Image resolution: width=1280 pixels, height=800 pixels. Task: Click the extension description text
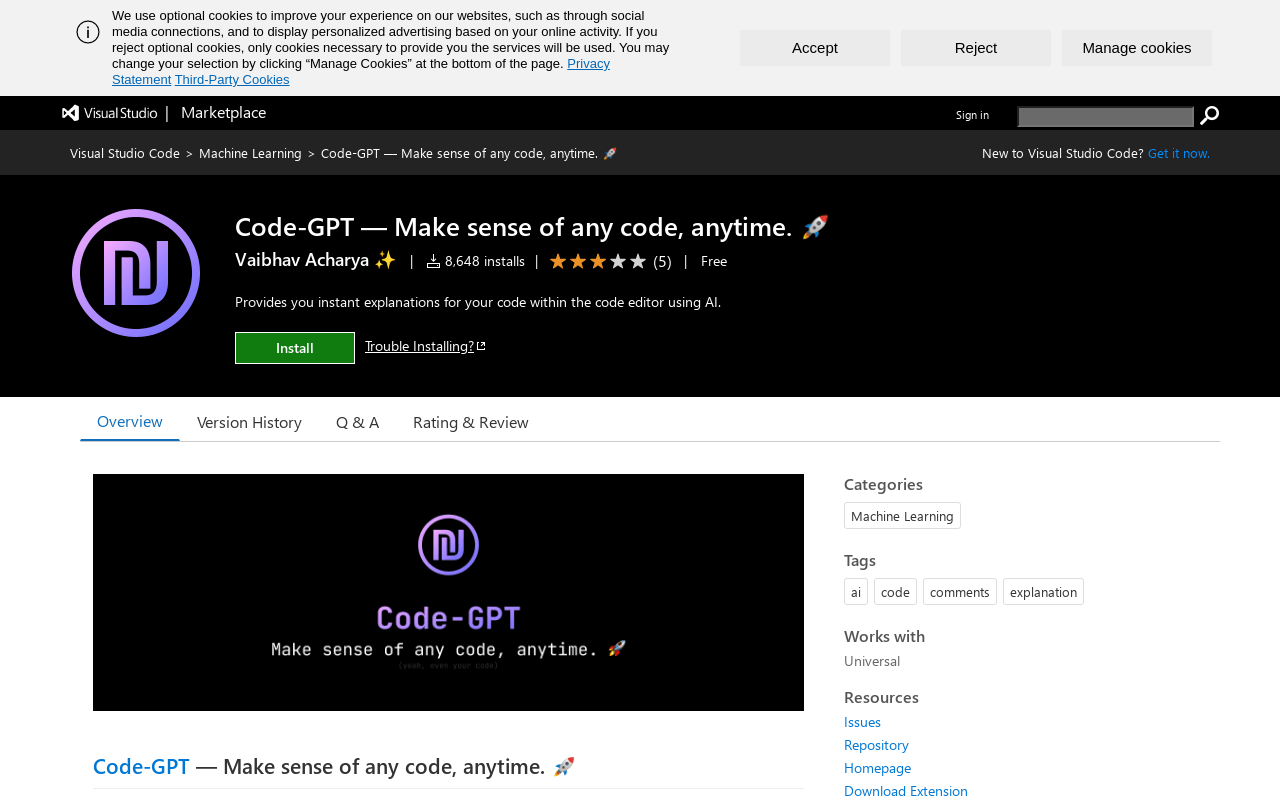coord(478,302)
